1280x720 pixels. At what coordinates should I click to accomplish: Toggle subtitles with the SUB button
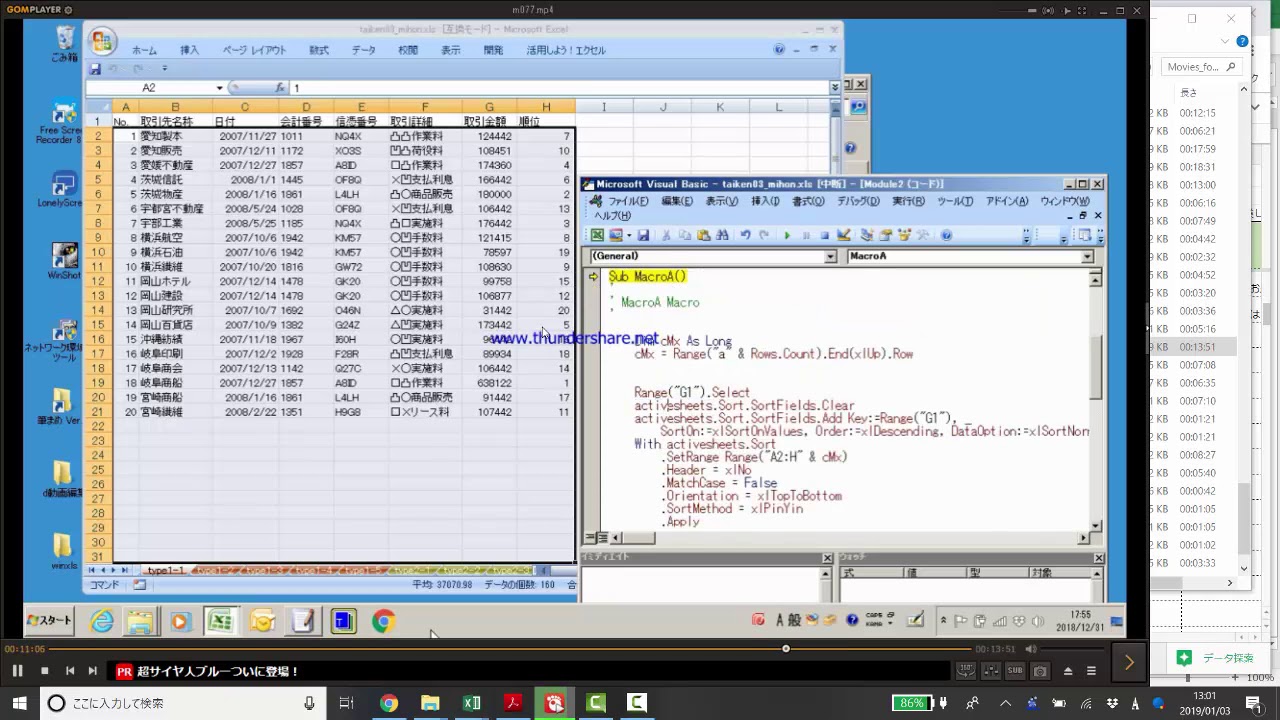pos(1015,671)
